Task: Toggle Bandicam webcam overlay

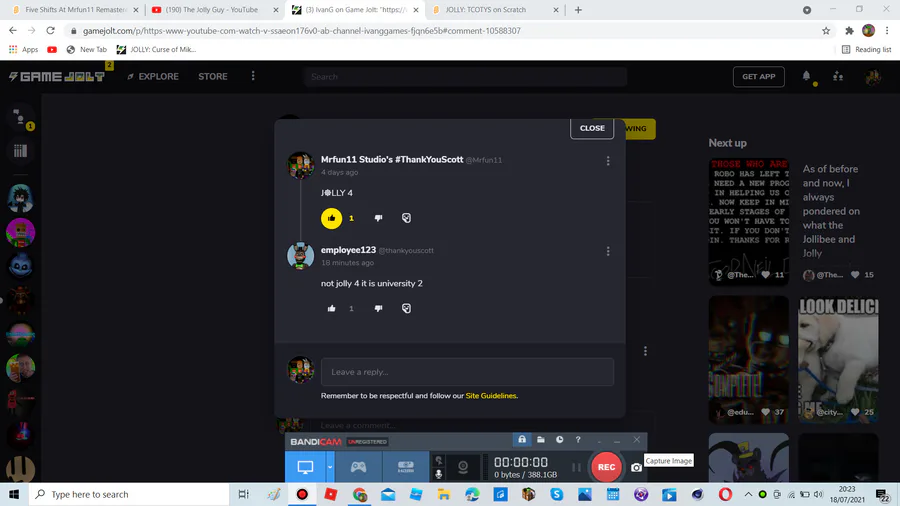Action: coord(463,467)
